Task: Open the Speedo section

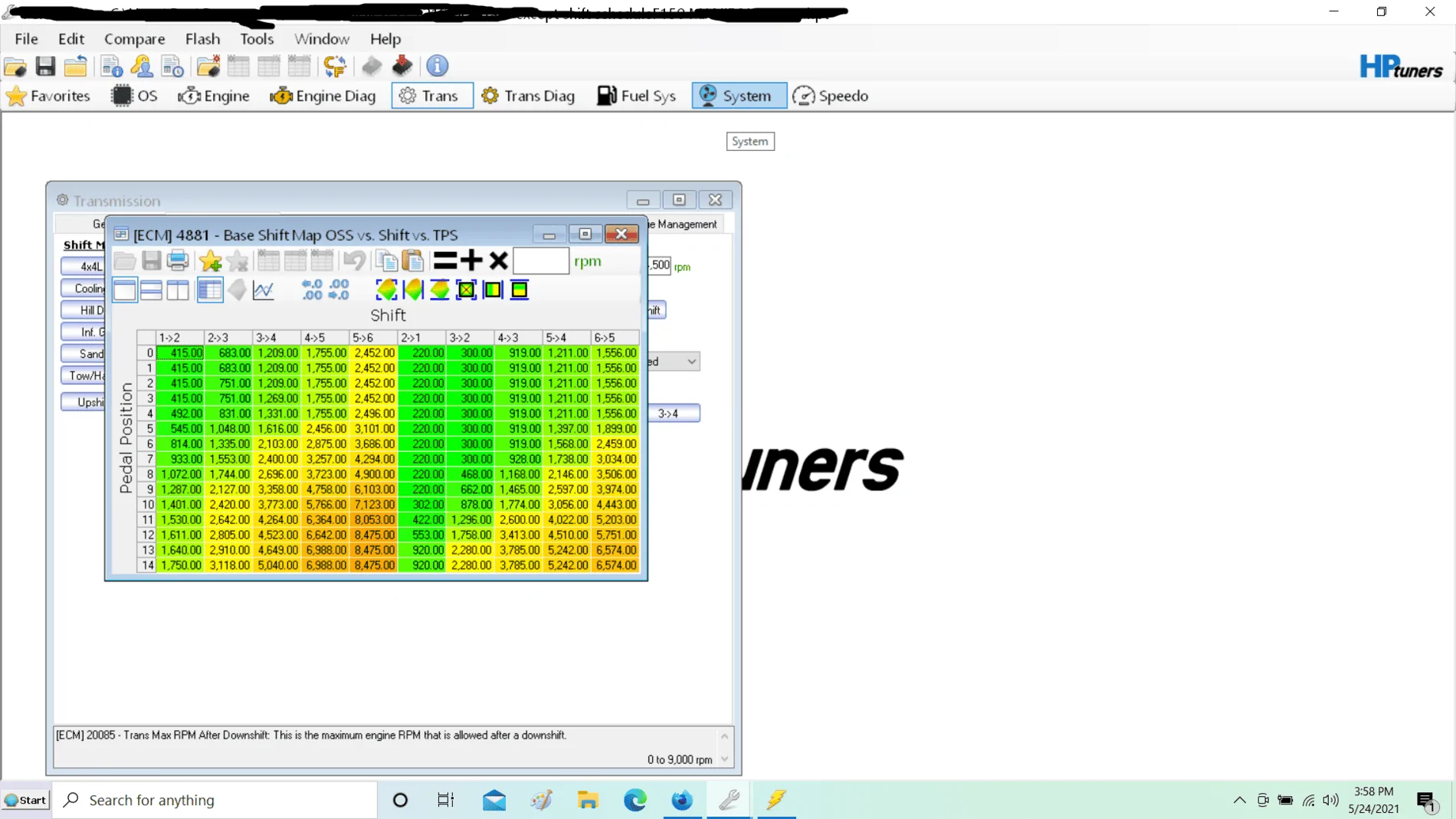Action: pyautogui.click(x=831, y=96)
